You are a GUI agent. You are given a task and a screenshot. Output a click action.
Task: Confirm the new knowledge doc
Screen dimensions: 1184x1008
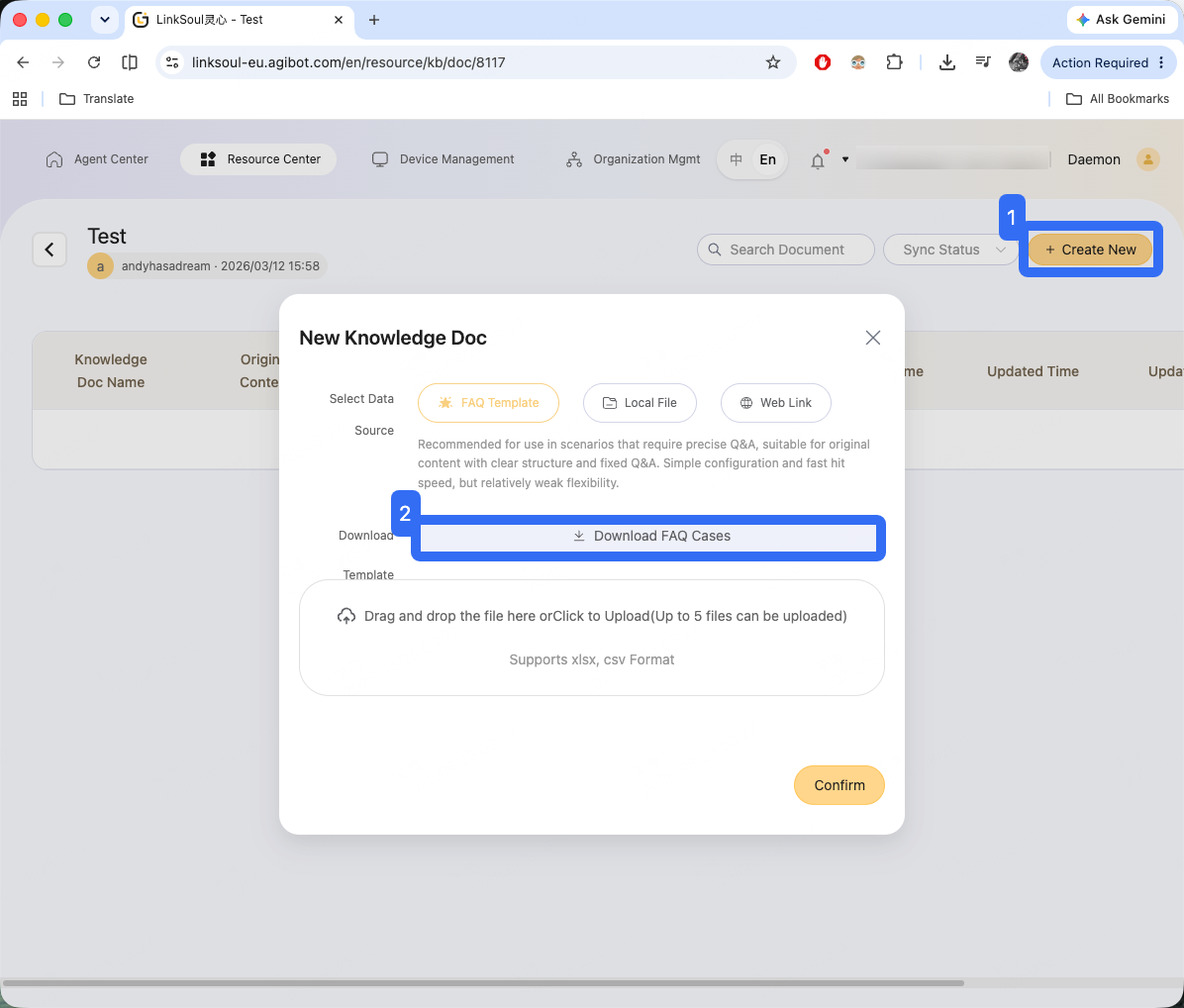(839, 785)
